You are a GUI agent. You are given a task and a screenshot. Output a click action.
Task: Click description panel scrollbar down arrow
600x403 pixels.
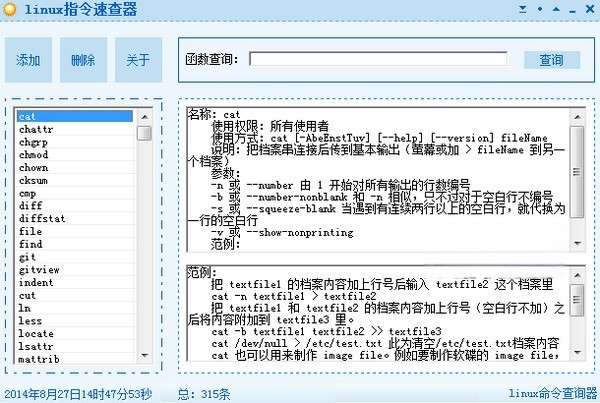click(577, 245)
